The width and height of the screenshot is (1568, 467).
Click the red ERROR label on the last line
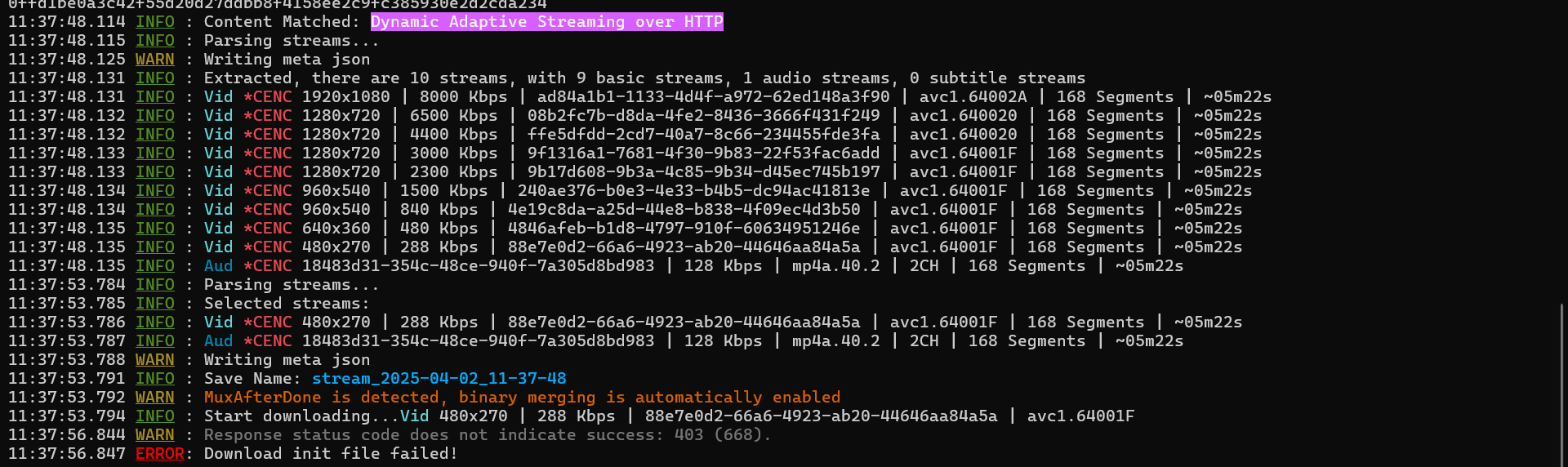(159, 454)
